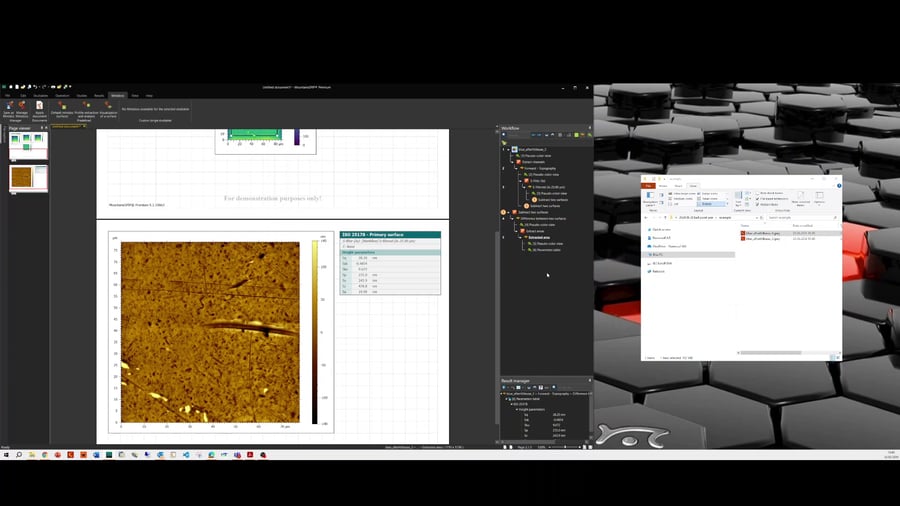900x506 pixels.
Task: Switch to Explorer Share tab
Action: [x=678, y=186]
